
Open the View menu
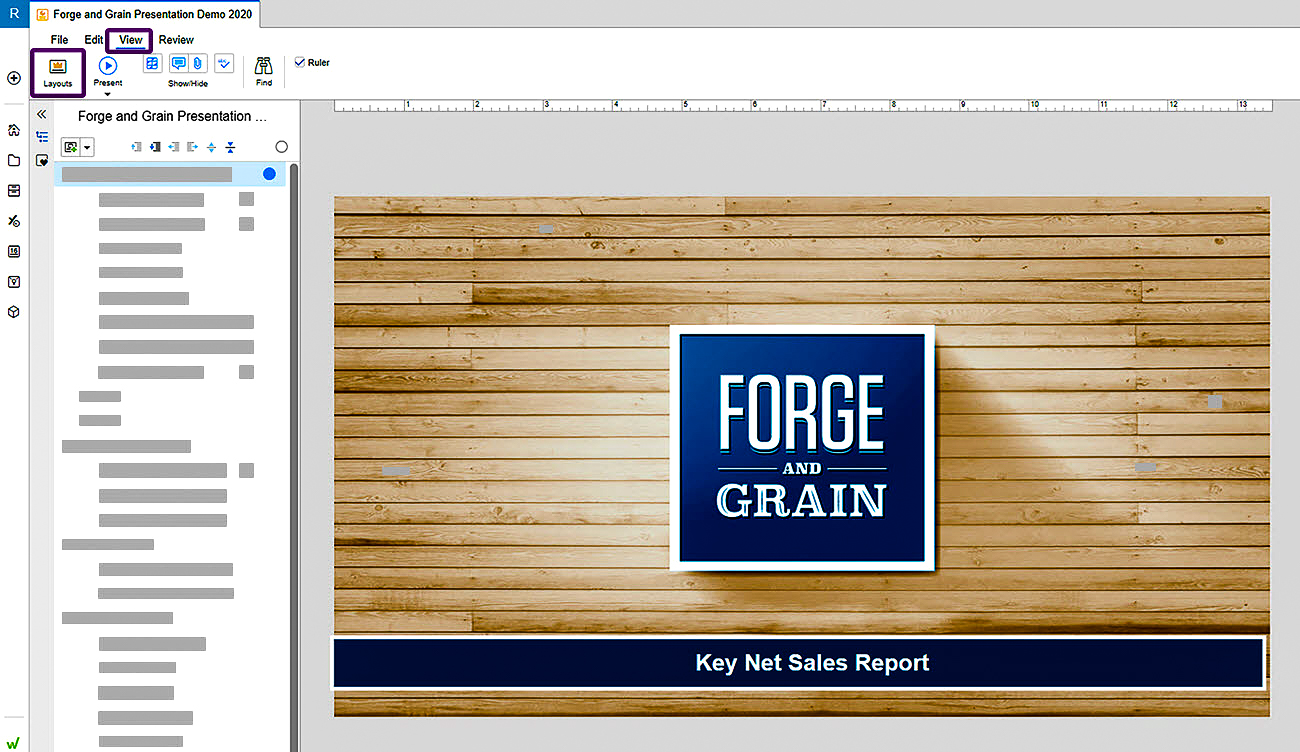tap(129, 40)
